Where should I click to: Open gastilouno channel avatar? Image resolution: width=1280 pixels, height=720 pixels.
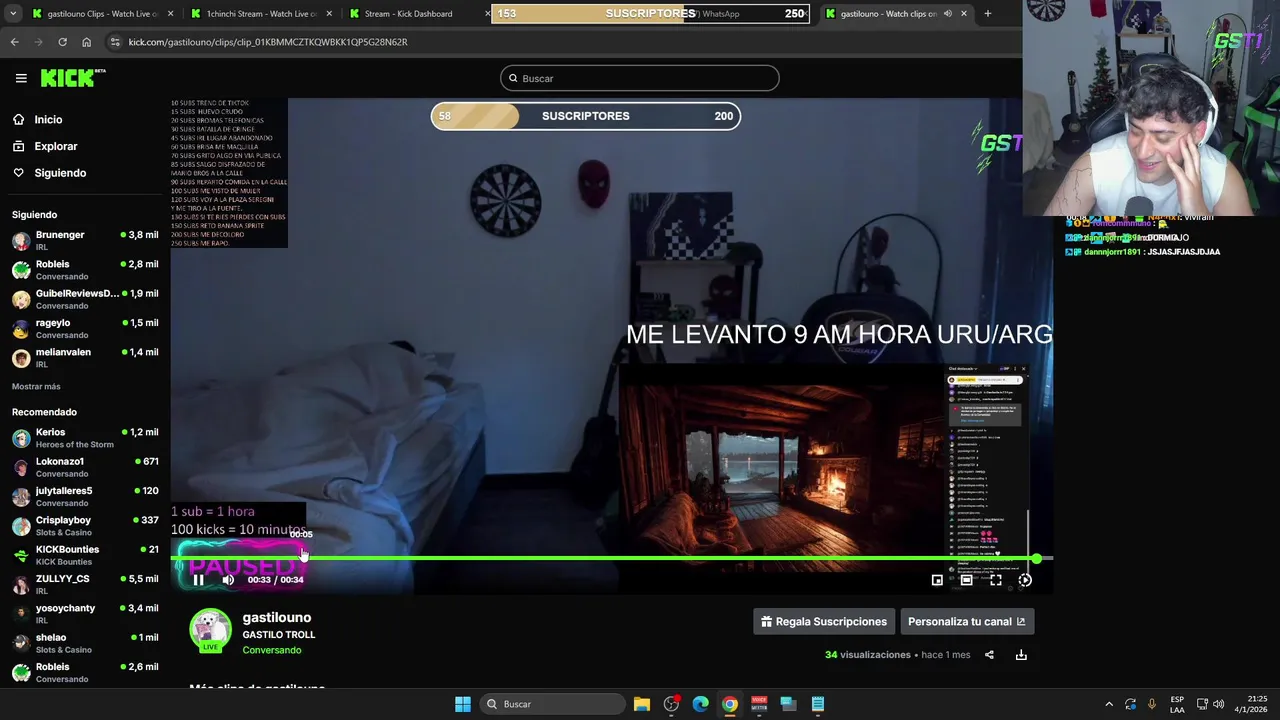210,630
